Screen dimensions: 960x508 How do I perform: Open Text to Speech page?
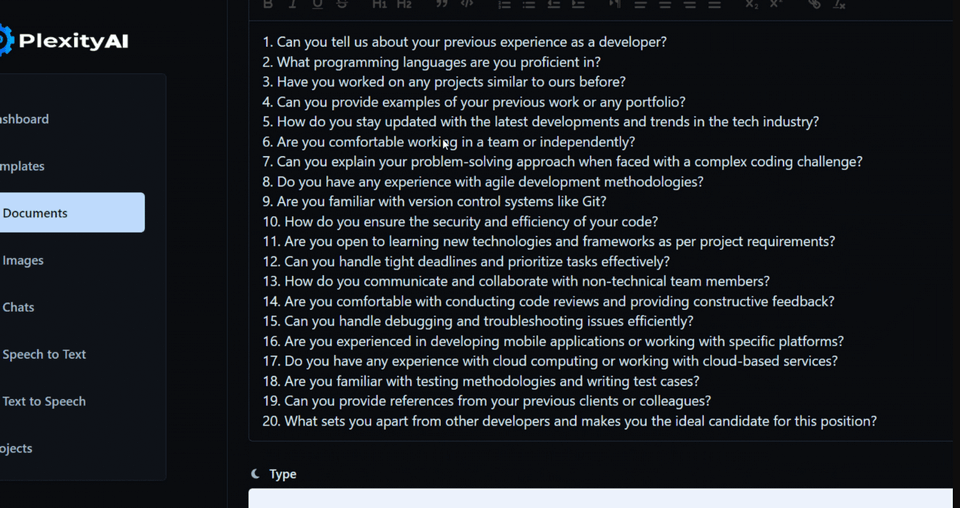click(44, 401)
